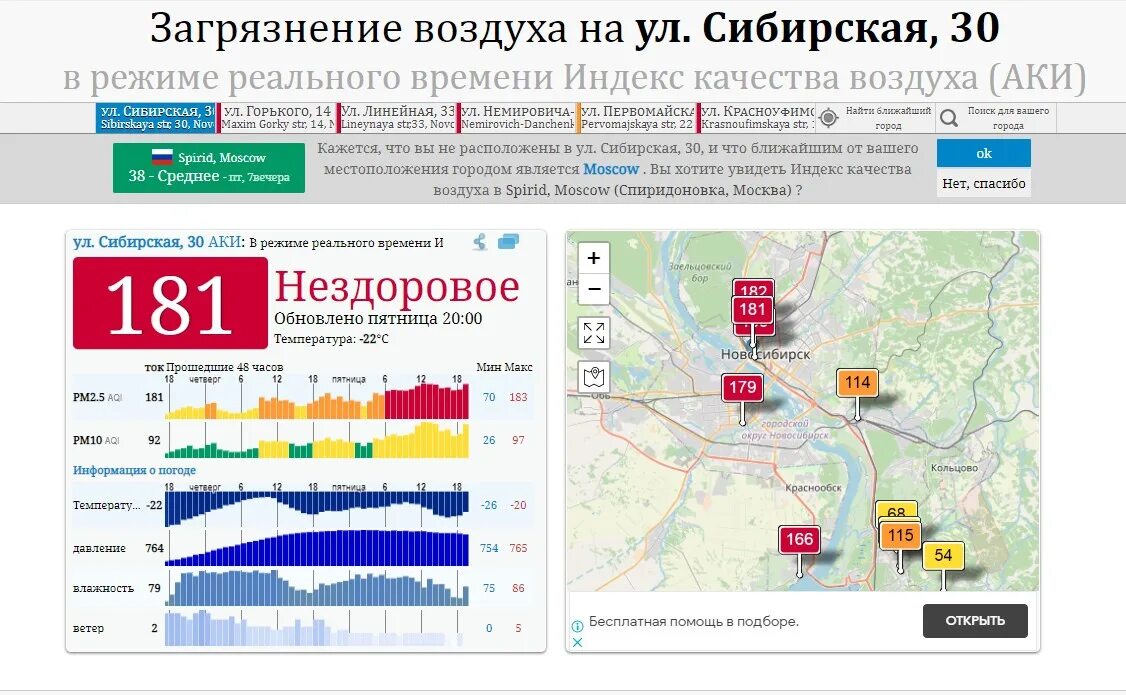Open the ул. Горького, 14 station tab
Image resolution: width=1126 pixels, height=695 pixels.
tap(277, 118)
